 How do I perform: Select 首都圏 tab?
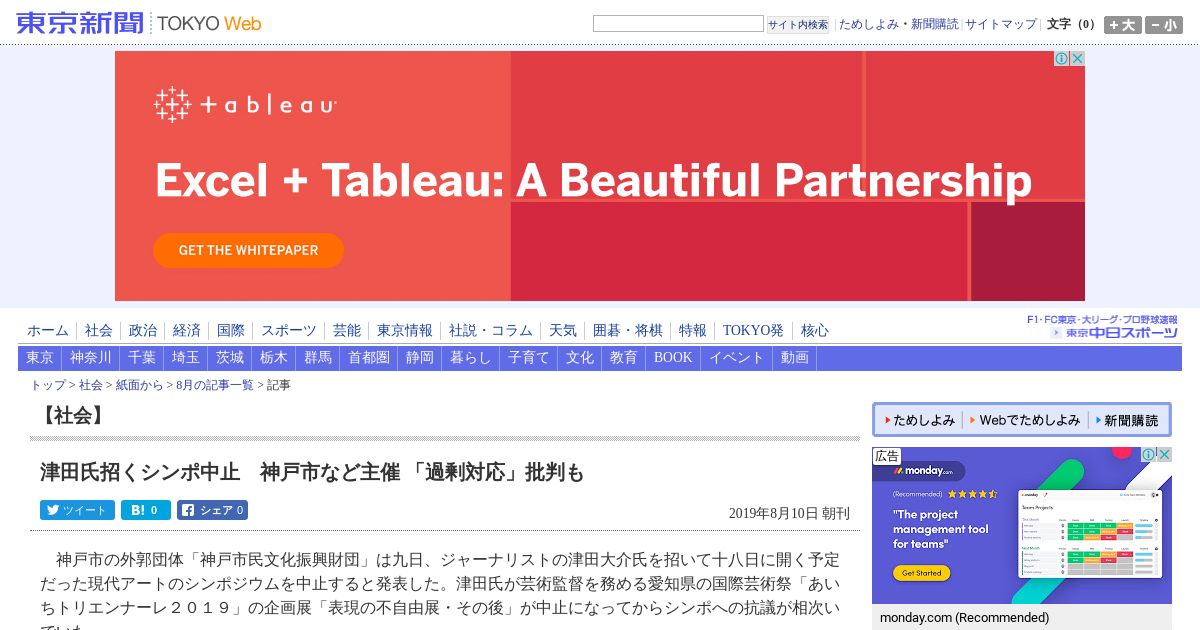tap(369, 358)
